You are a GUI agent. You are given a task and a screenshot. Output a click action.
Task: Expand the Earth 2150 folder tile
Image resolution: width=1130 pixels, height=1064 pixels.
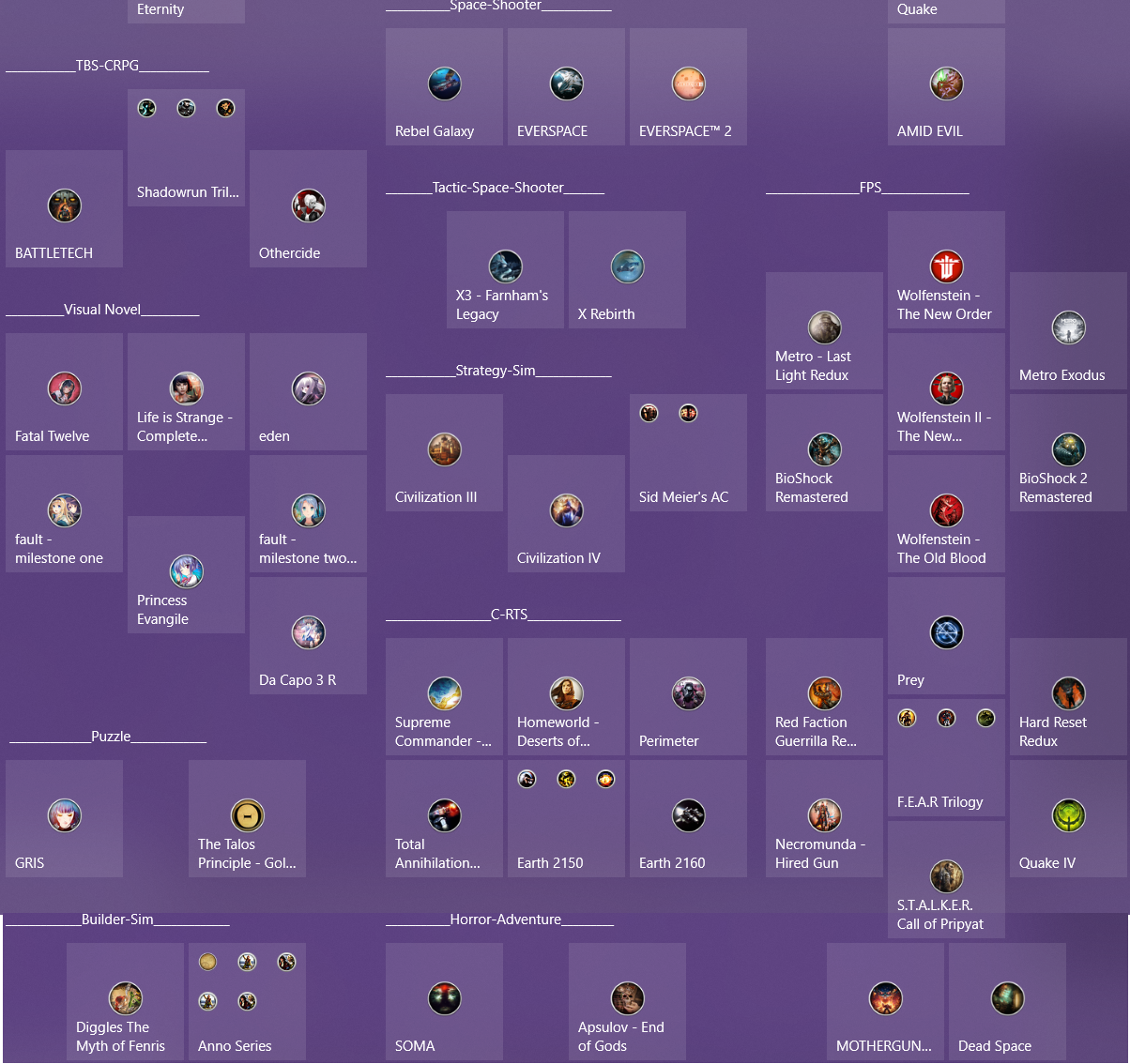click(566, 818)
